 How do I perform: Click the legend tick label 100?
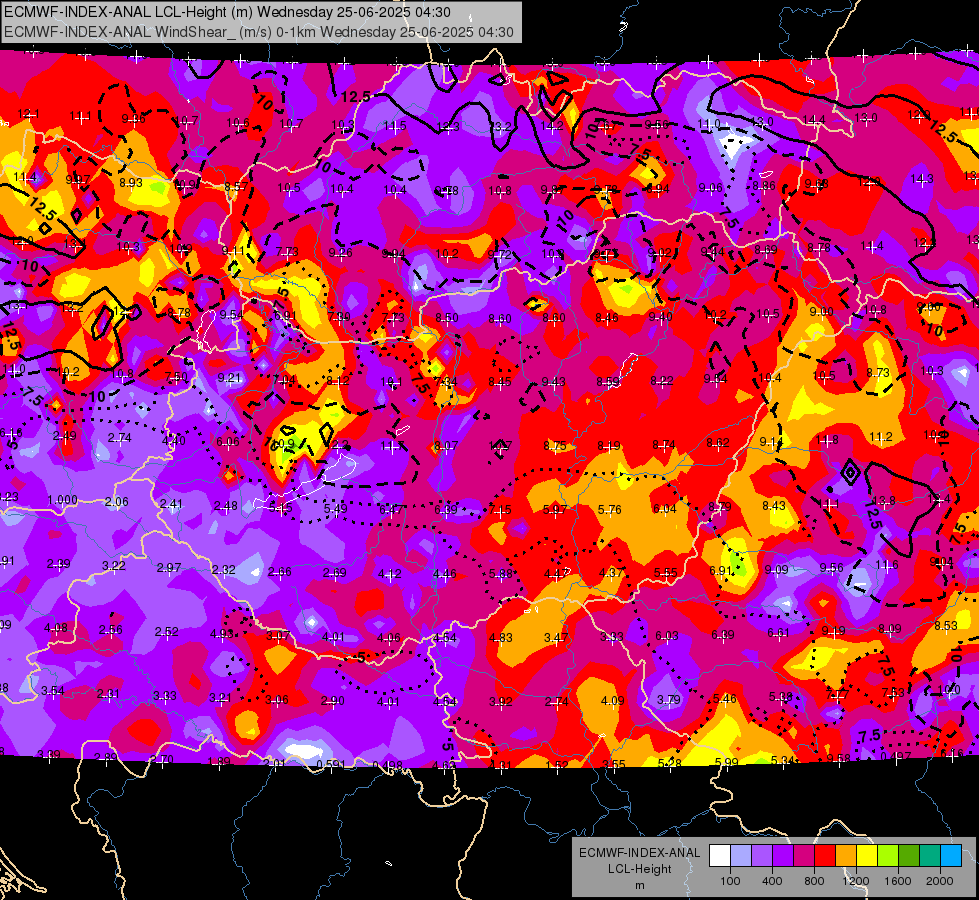[x=730, y=881]
